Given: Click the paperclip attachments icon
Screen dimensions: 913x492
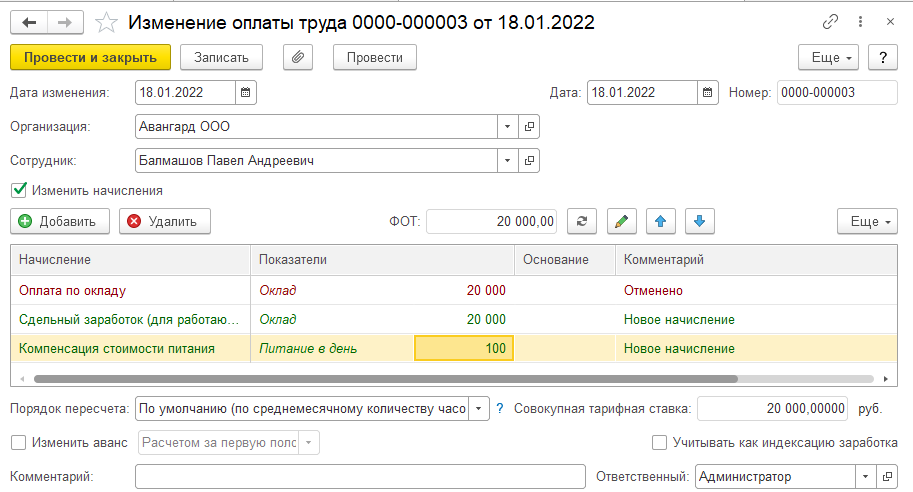Looking at the screenshot, I should (x=298, y=57).
